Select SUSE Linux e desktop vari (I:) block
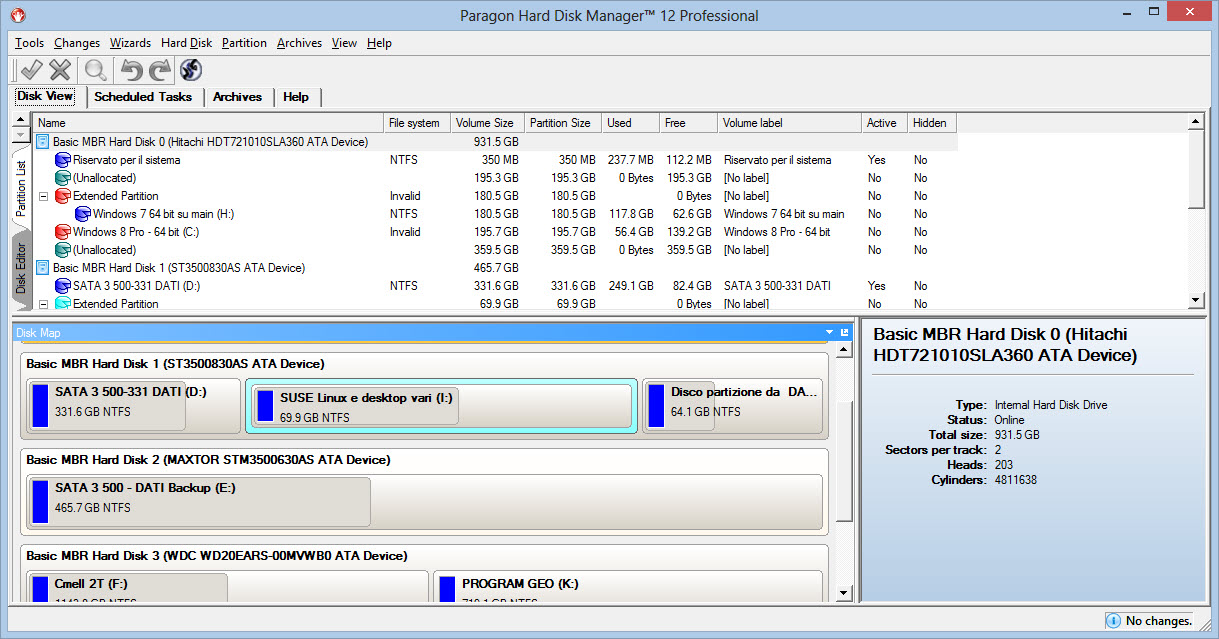1219x639 pixels. coord(441,405)
